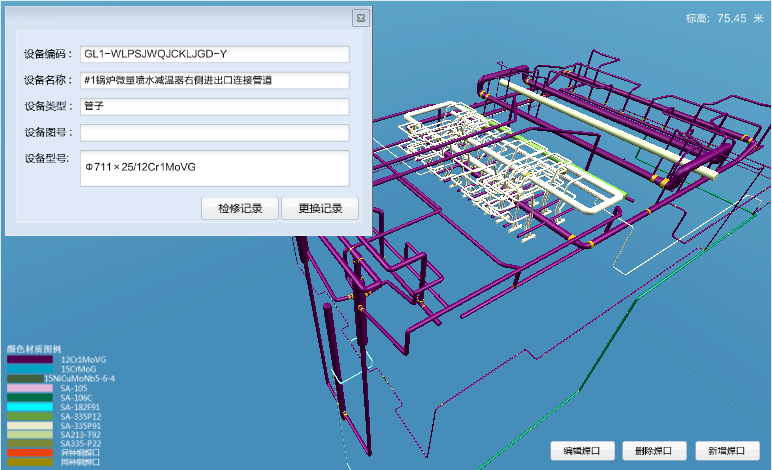Image resolution: width=772 pixels, height=470 pixels.
Task: Click the 异种钢焊口 orange-red swatch
Action: pos(30,452)
